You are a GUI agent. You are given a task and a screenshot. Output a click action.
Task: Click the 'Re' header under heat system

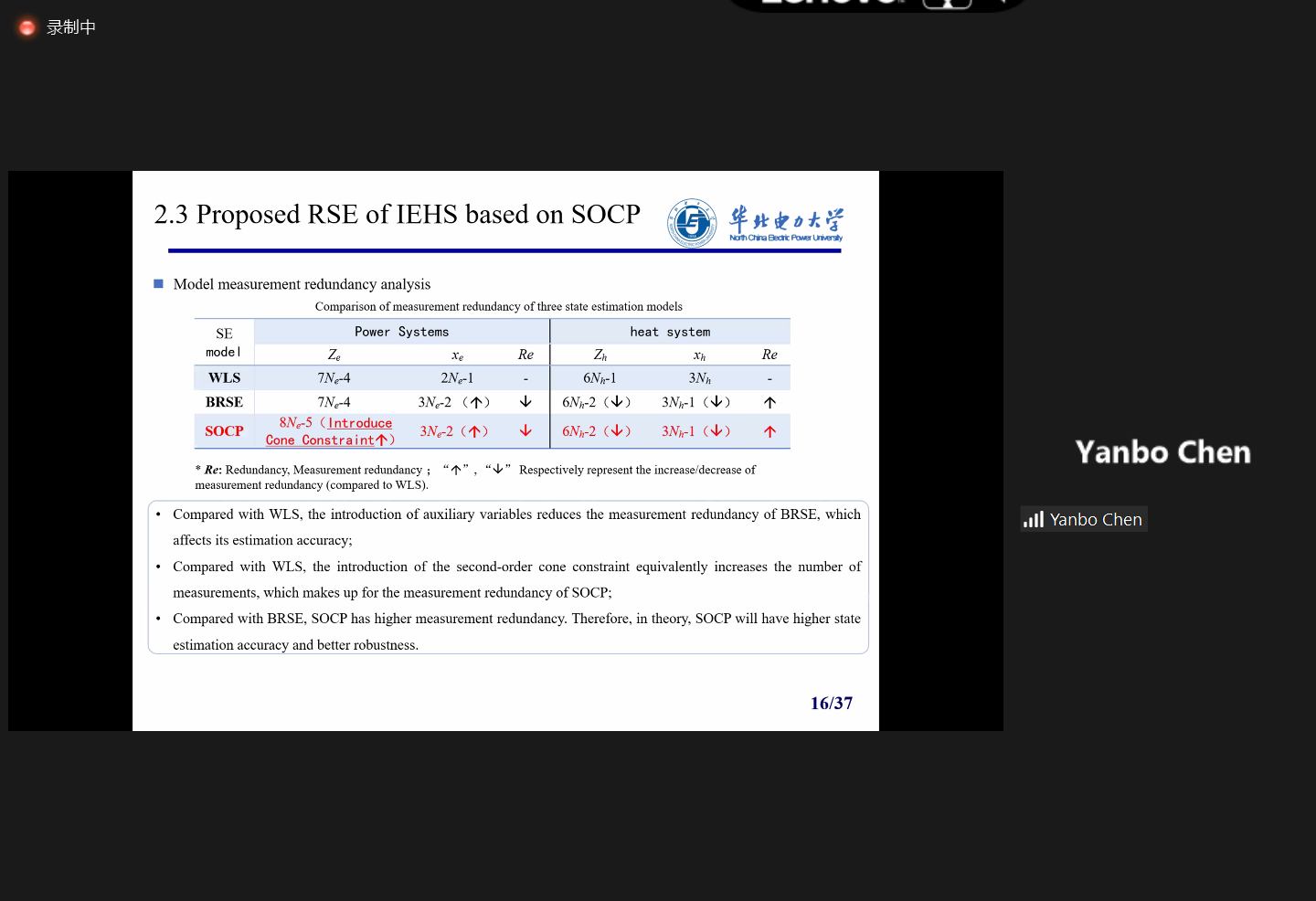(769, 355)
